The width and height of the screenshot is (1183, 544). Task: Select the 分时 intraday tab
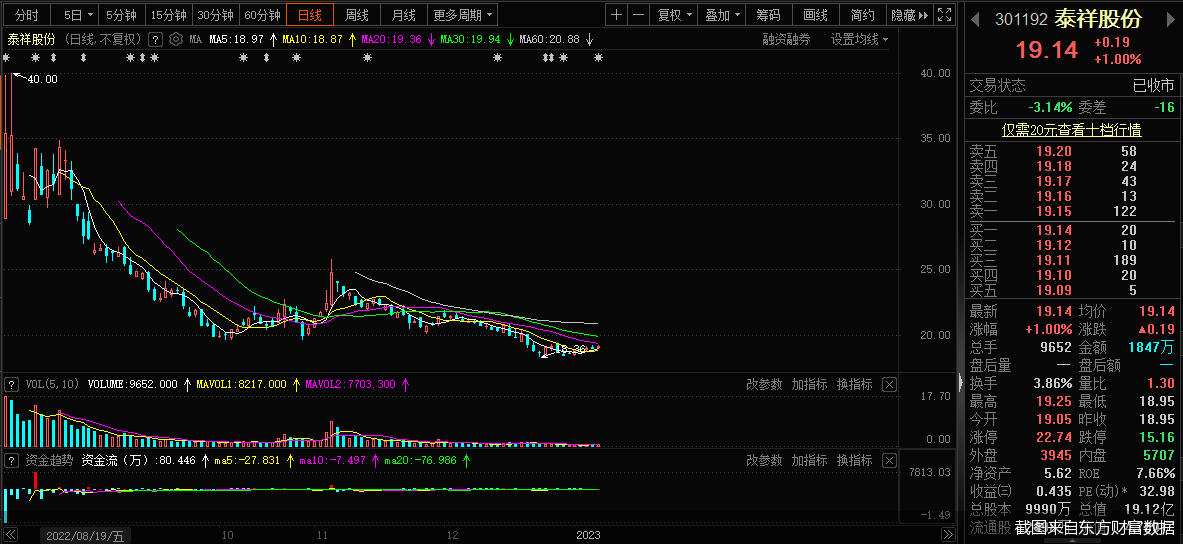[27, 15]
